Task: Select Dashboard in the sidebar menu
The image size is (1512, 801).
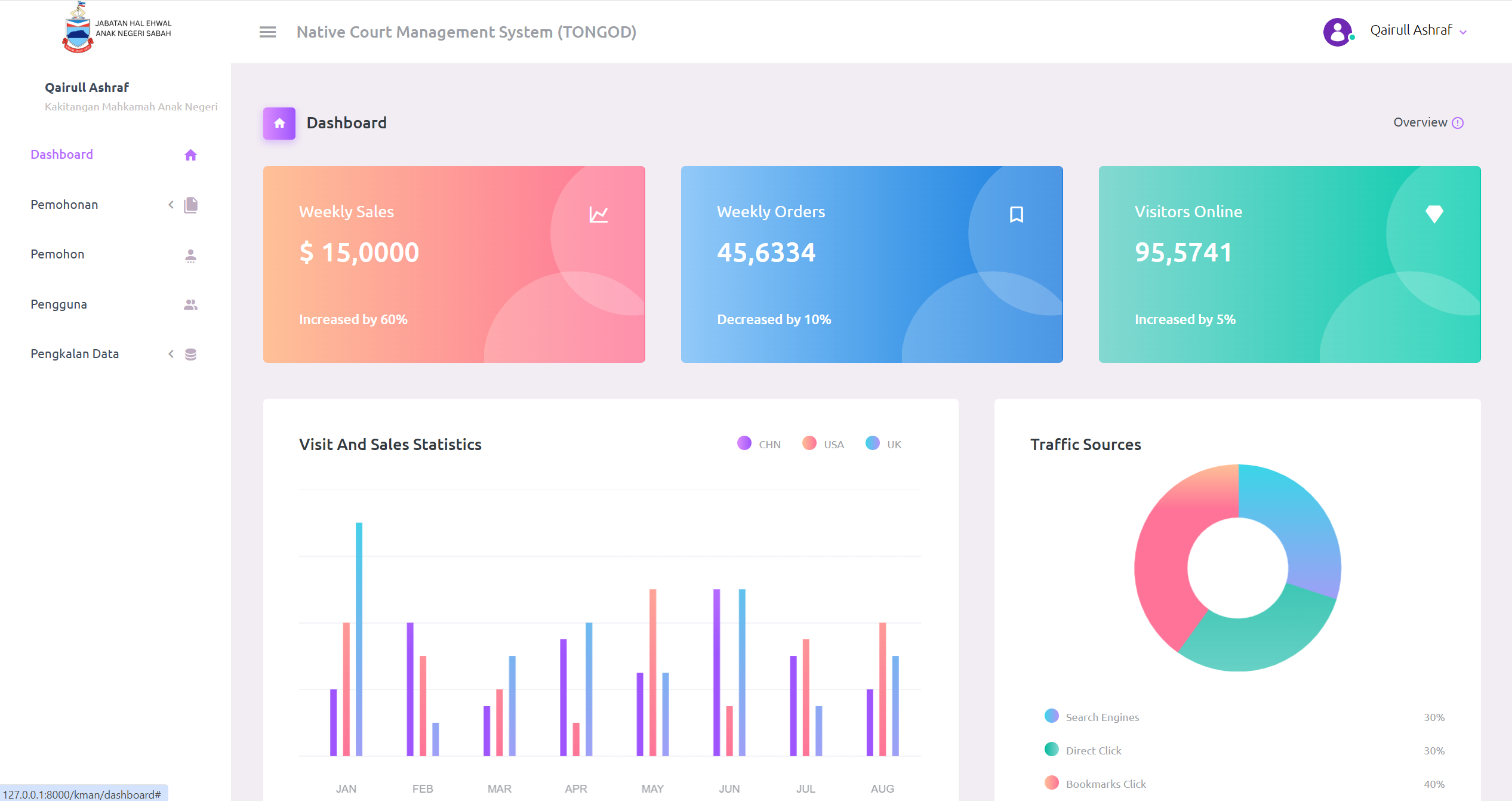Action: pos(62,155)
